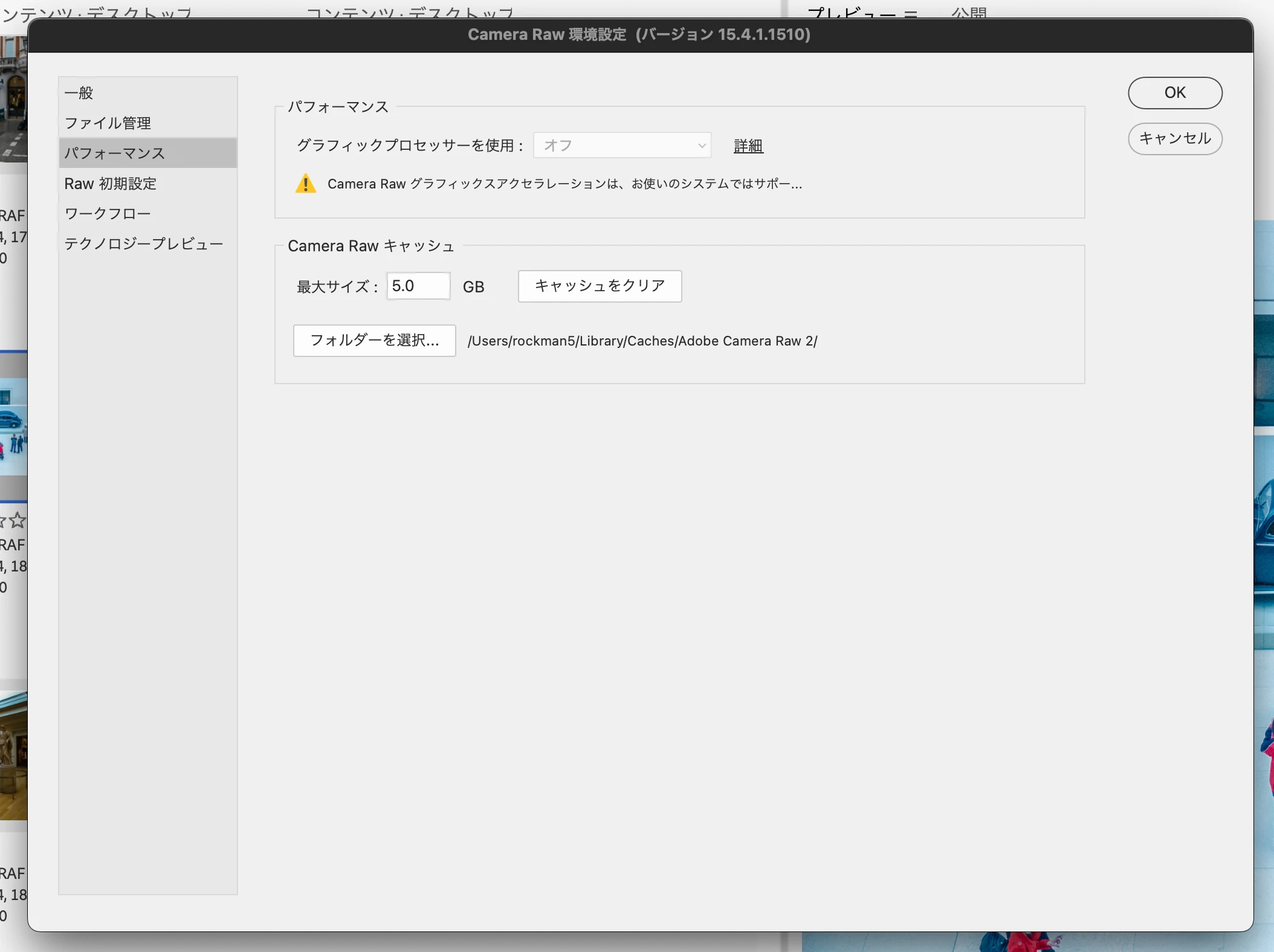Image resolution: width=1274 pixels, height=952 pixels.
Task: Show the テクノロジープレビュー settings
Action: [144, 244]
